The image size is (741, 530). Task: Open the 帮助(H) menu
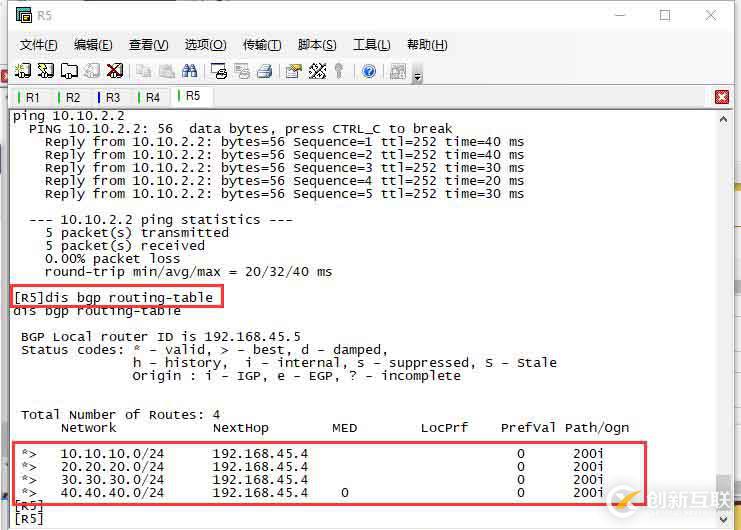click(x=427, y=45)
